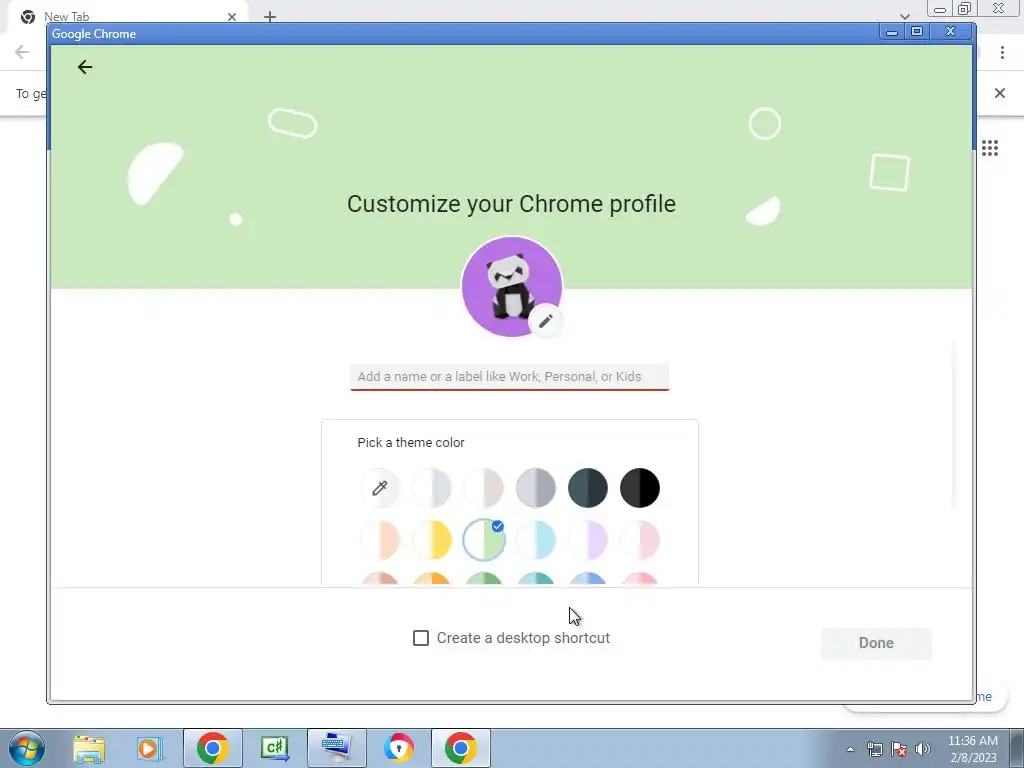Screen dimensions: 1024x768
Task: Open network status tray icon
Action: click(874, 749)
